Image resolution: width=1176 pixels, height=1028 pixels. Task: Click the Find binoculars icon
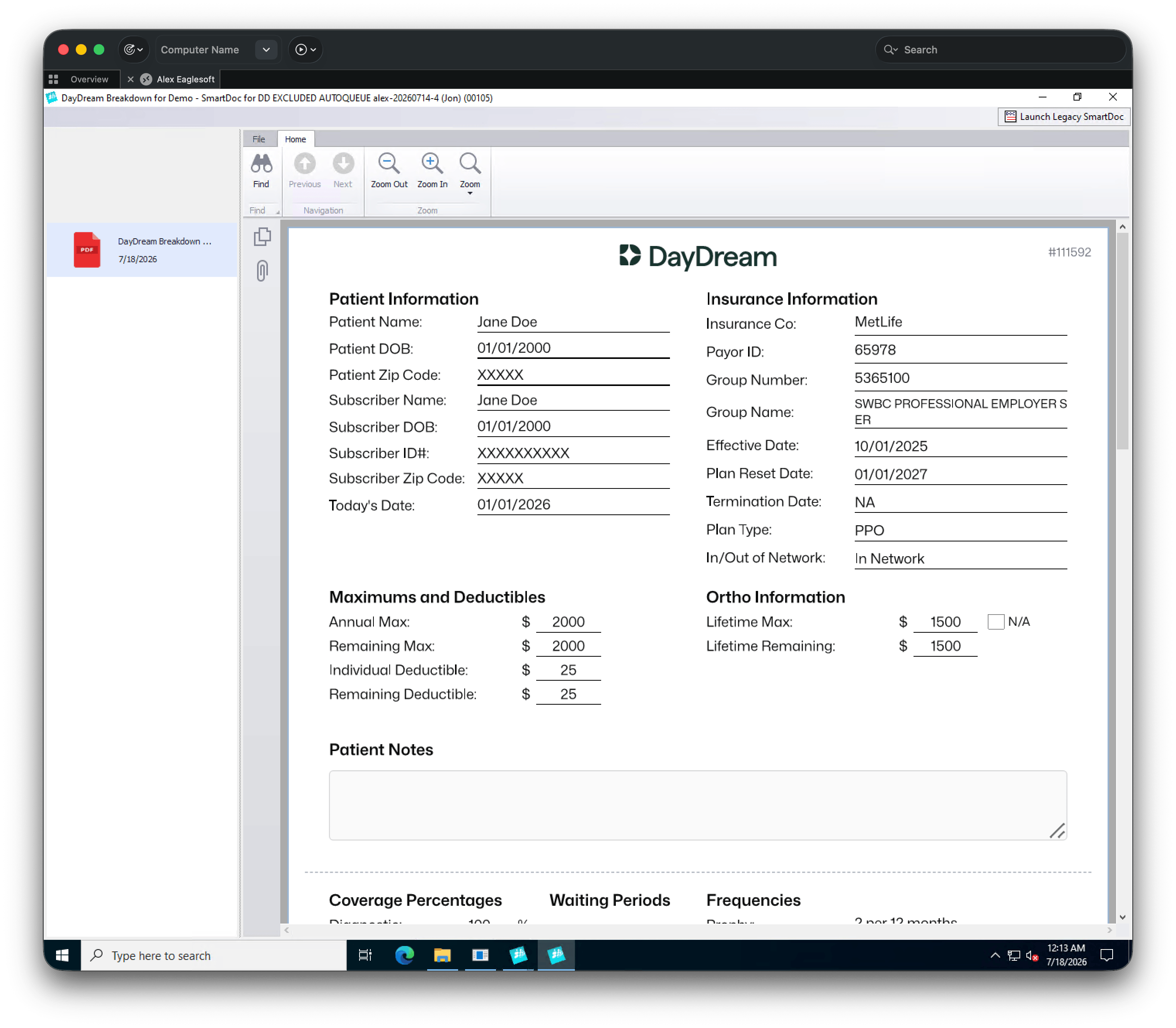tap(261, 164)
